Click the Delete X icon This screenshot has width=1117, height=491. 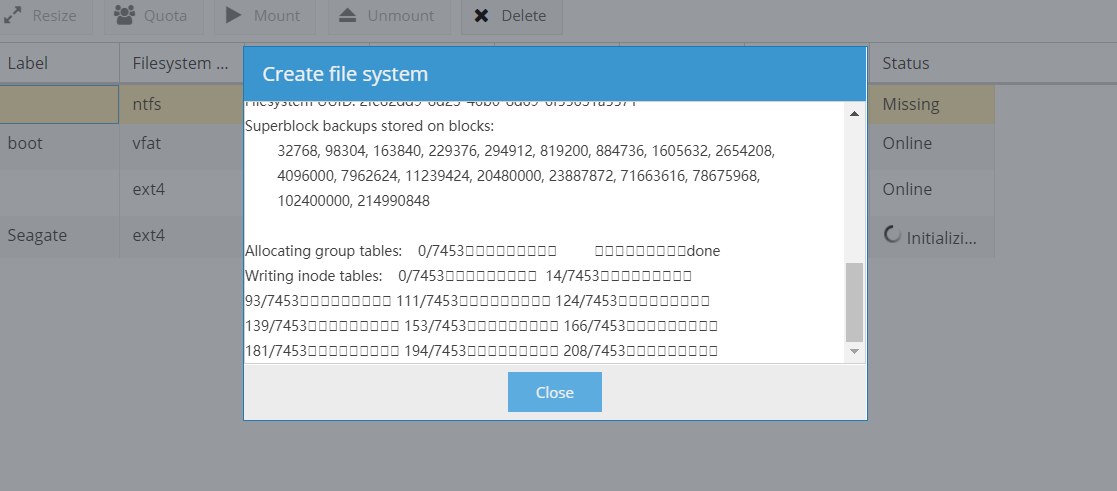[482, 15]
